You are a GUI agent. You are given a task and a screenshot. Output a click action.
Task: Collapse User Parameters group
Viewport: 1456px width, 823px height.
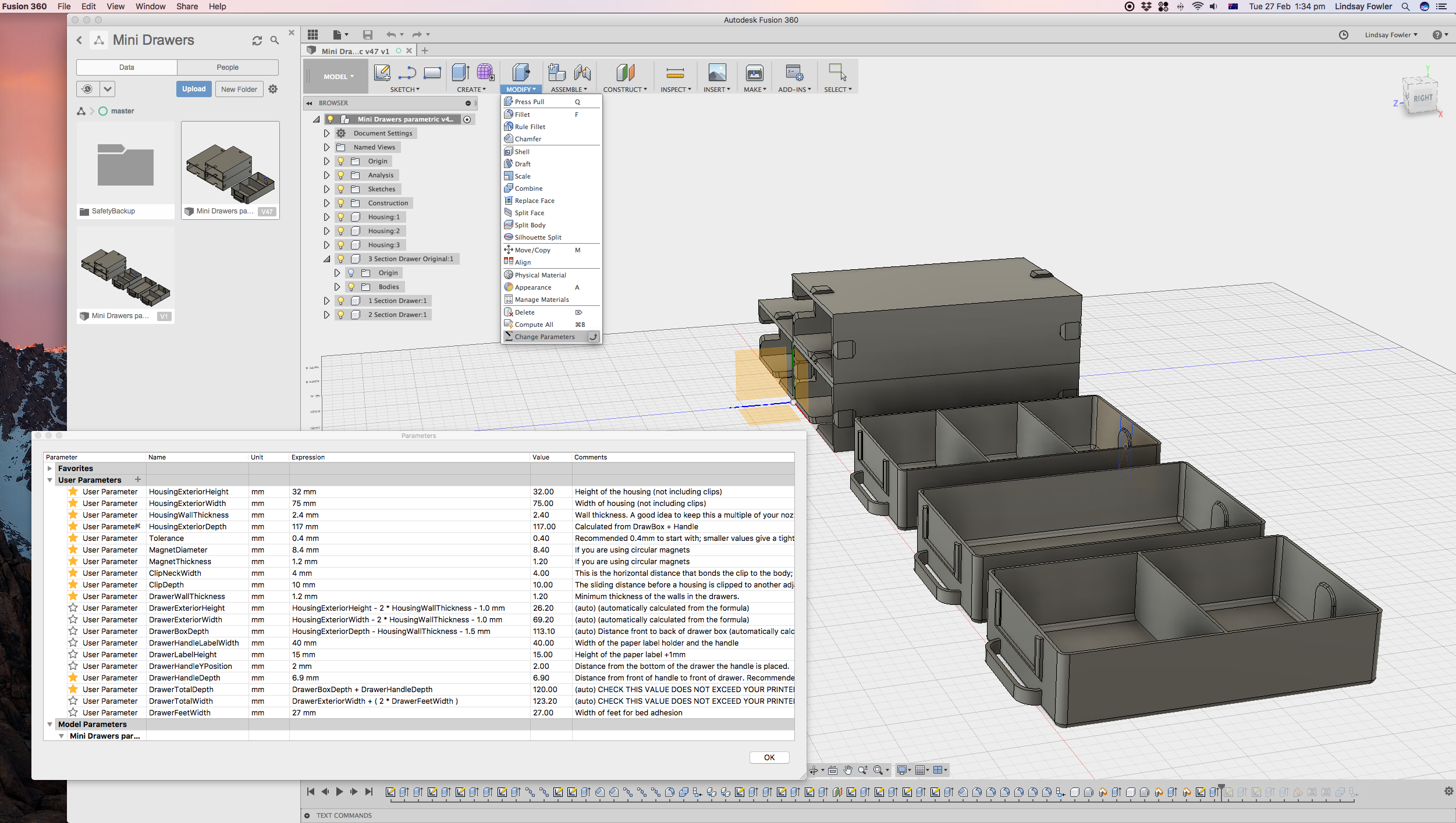pos(50,480)
